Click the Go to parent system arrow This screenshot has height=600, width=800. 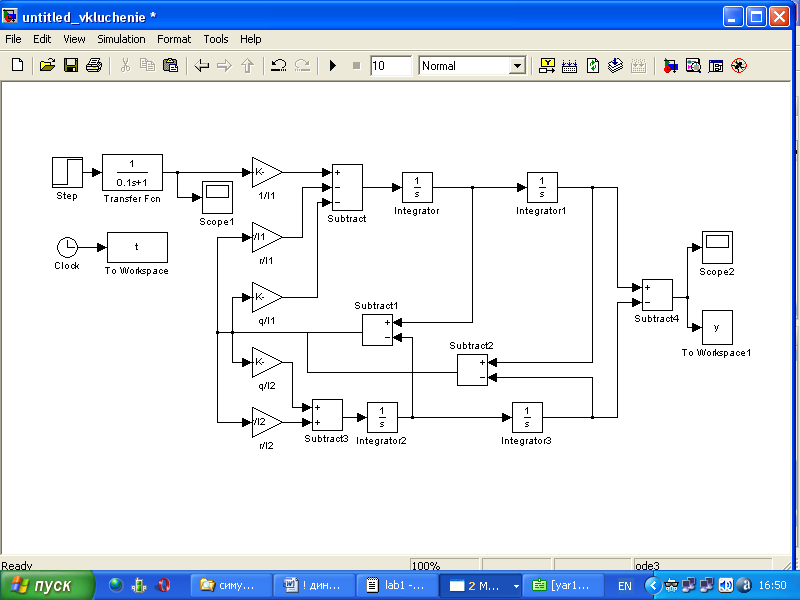click(x=247, y=66)
